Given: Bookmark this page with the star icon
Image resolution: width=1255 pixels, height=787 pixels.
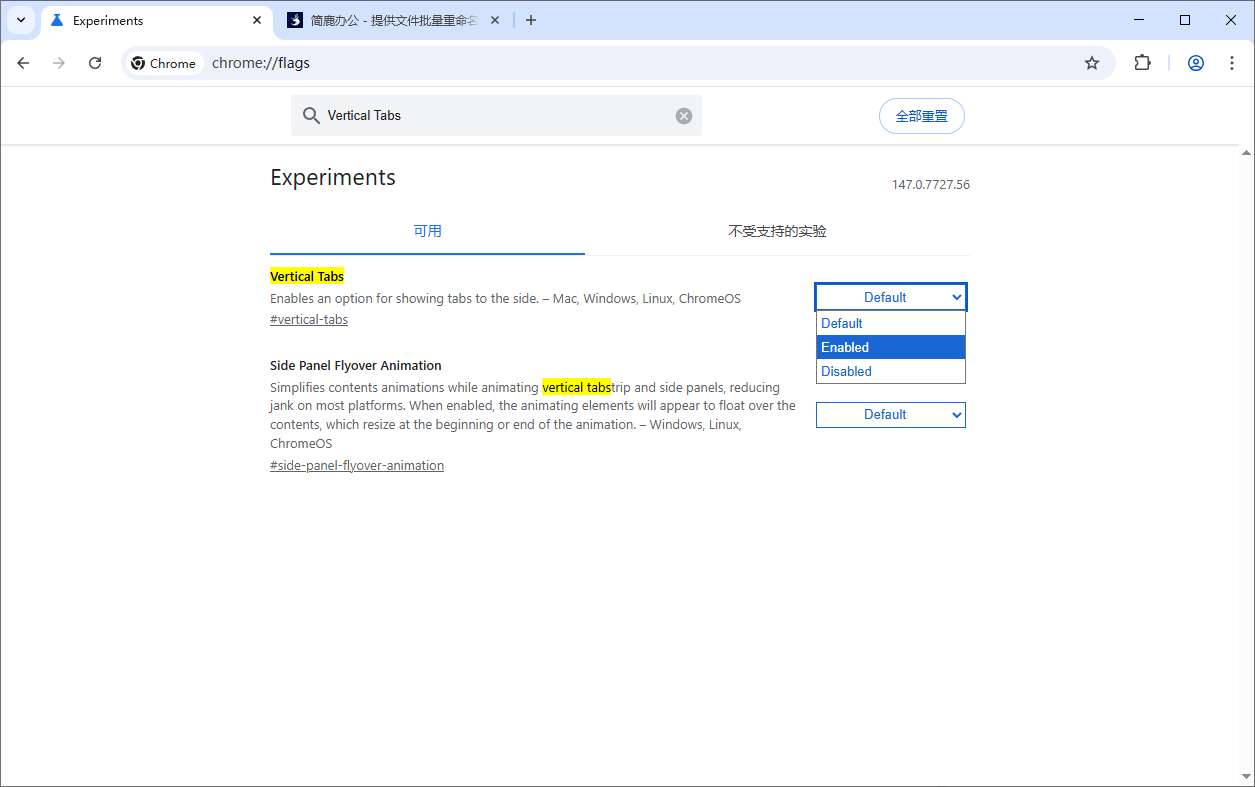Looking at the screenshot, I should coord(1091,63).
